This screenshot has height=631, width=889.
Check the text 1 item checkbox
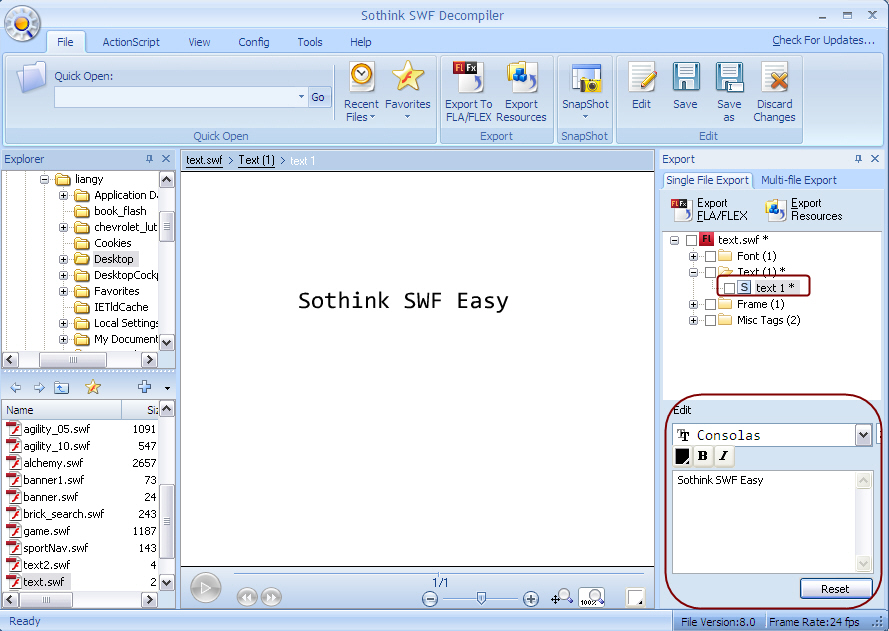(730, 289)
